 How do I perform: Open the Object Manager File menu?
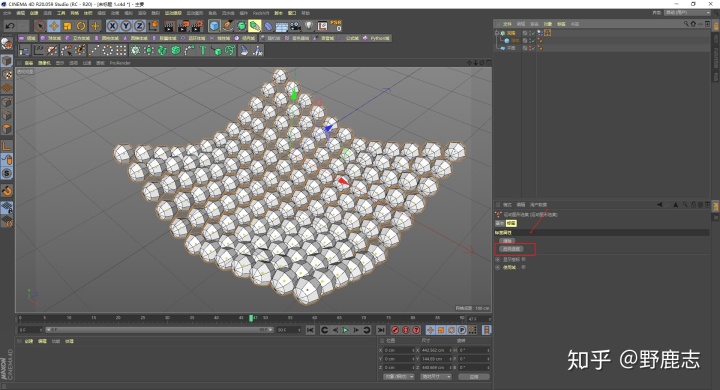(x=507, y=23)
